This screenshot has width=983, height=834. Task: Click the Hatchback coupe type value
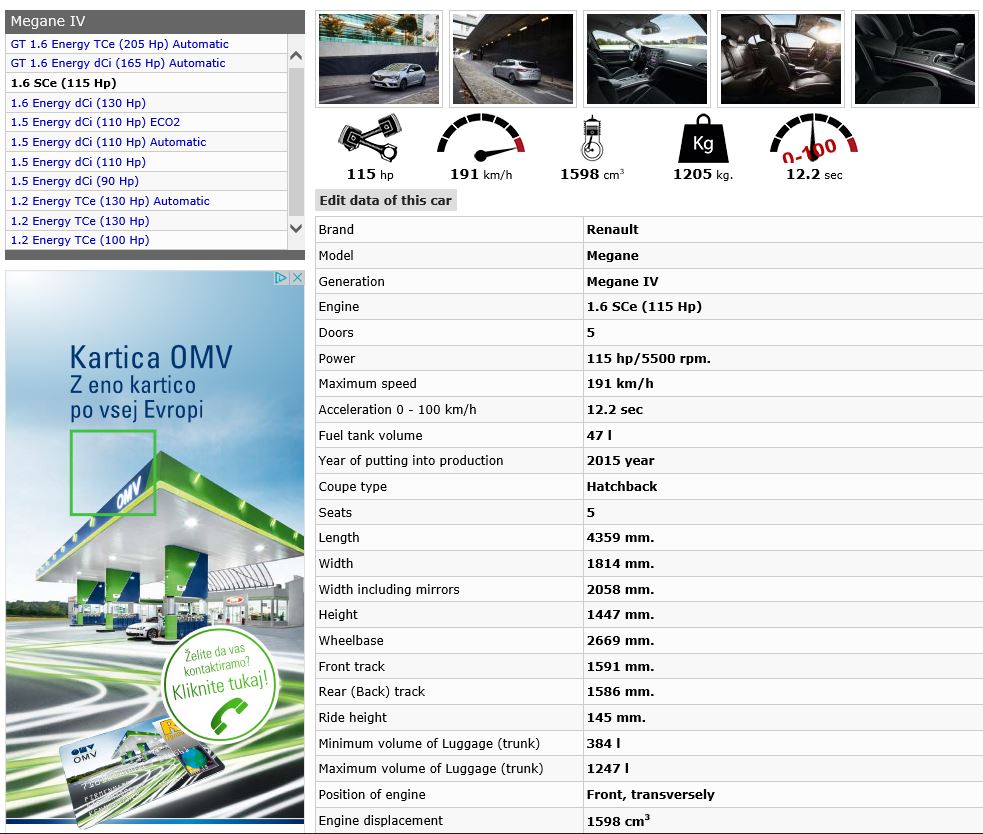coord(622,486)
